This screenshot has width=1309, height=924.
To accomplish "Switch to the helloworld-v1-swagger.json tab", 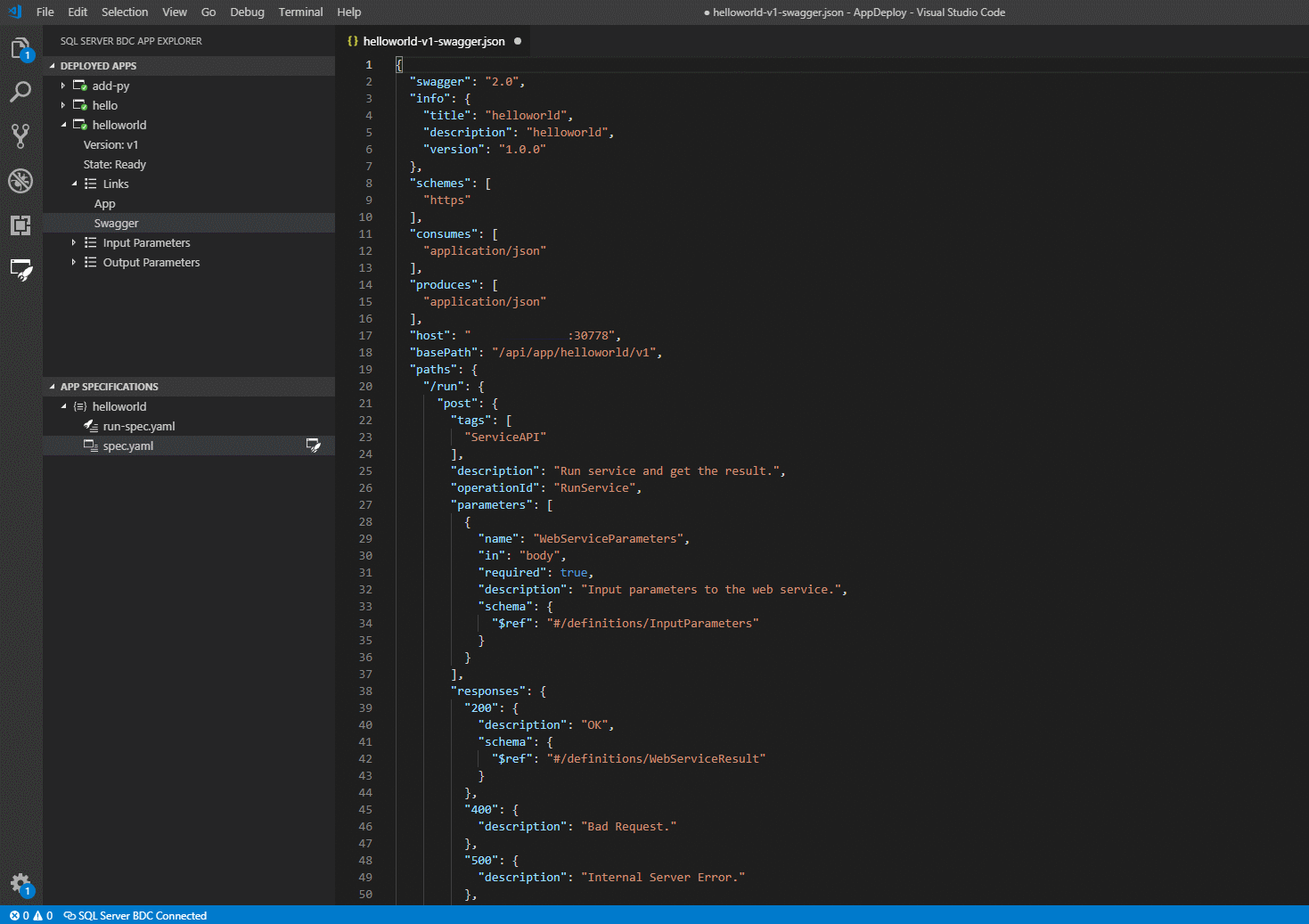I will 434,41.
